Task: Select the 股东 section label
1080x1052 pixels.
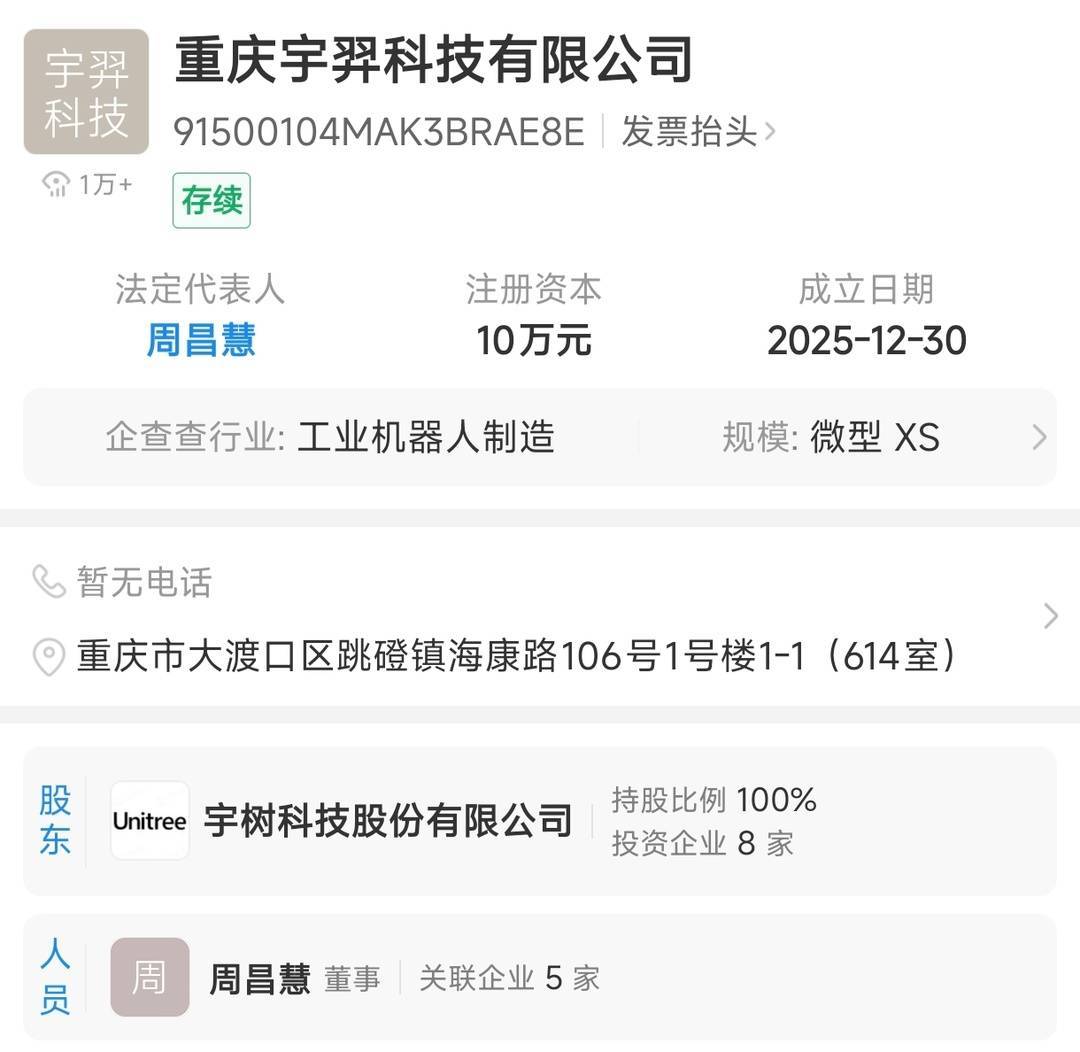Action: click(x=55, y=820)
